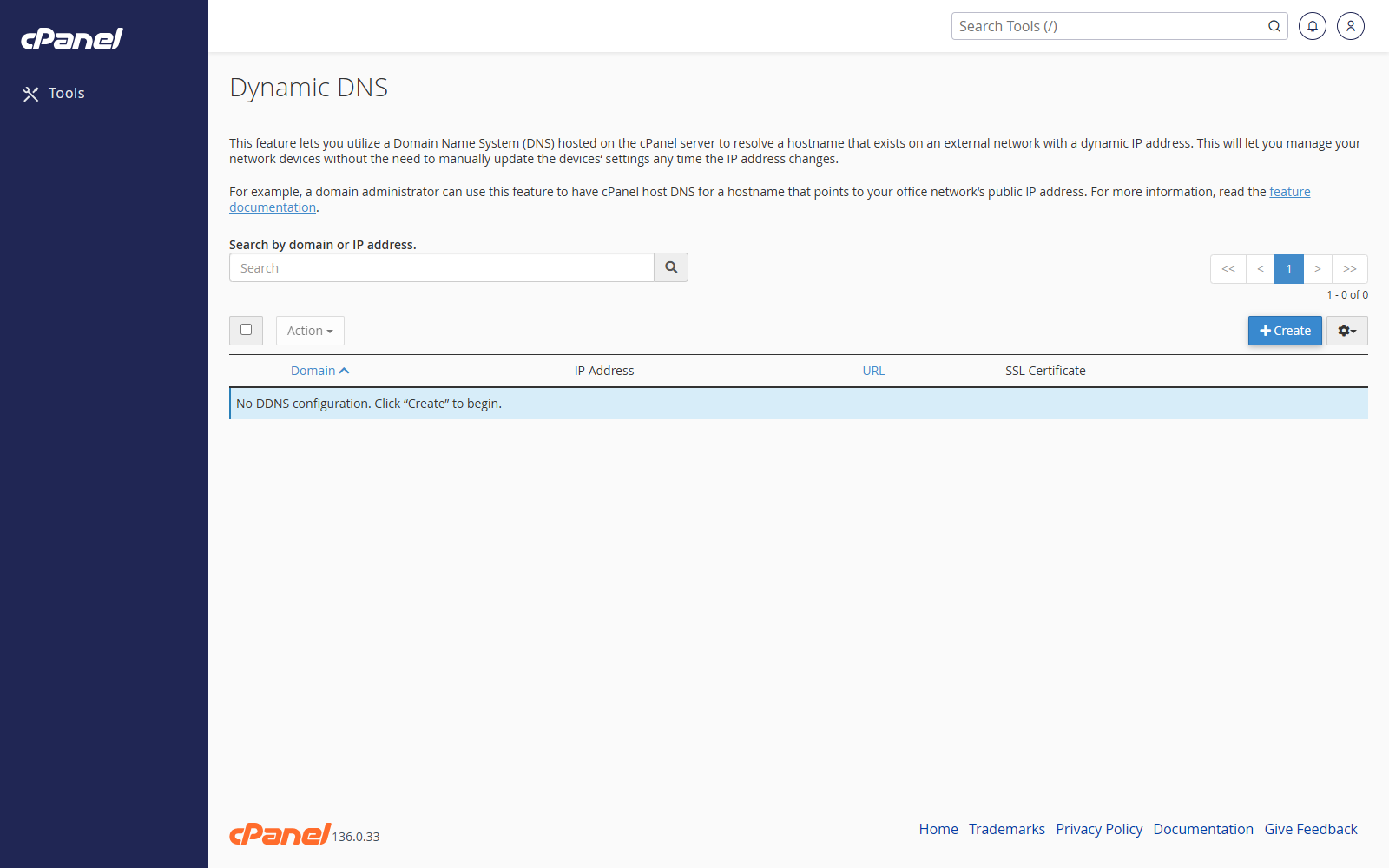1389x868 pixels.
Task: Click the Tools wrench icon
Action: [31, 94]
